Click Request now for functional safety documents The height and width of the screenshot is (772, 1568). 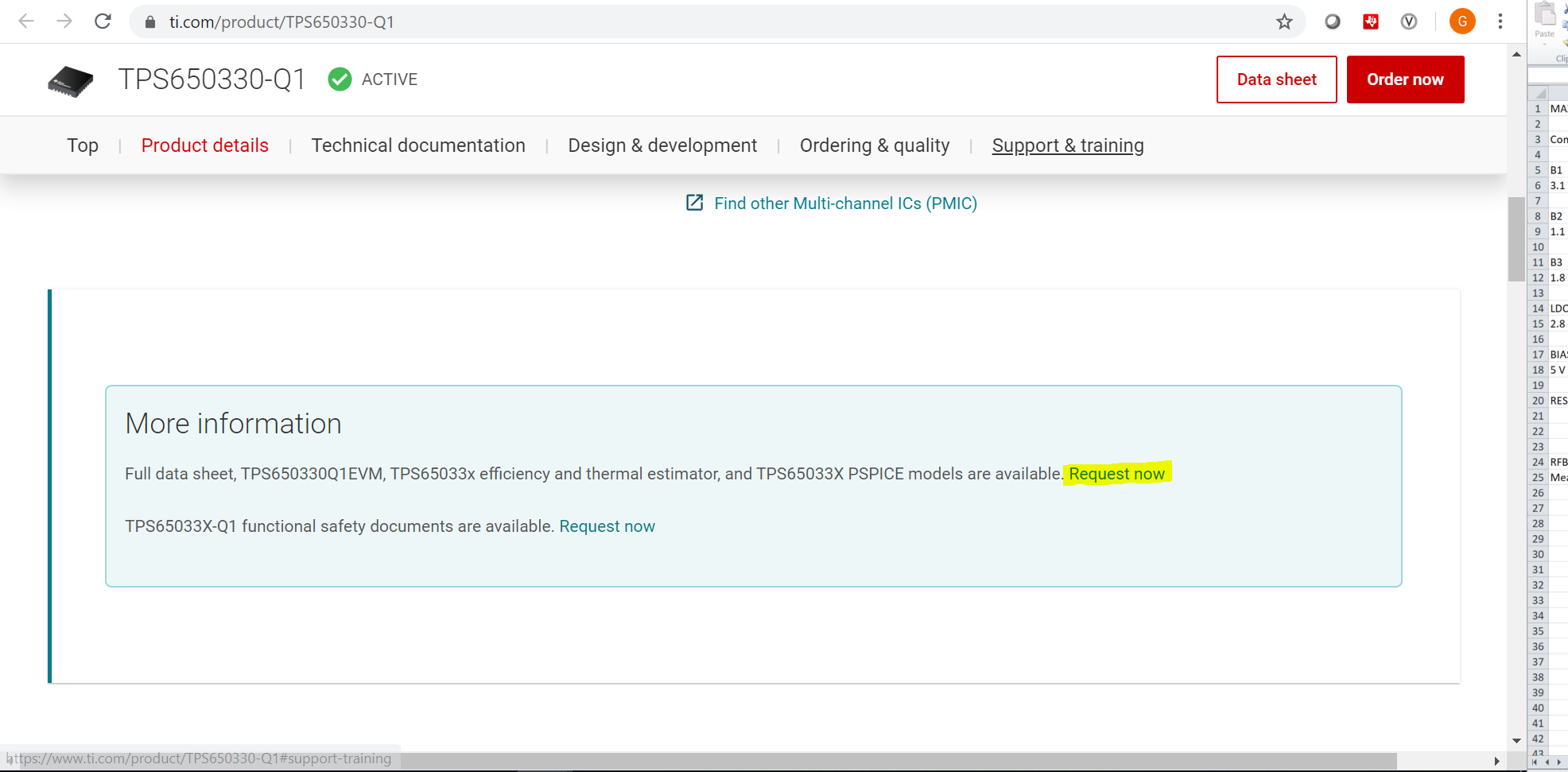(607, 526)
